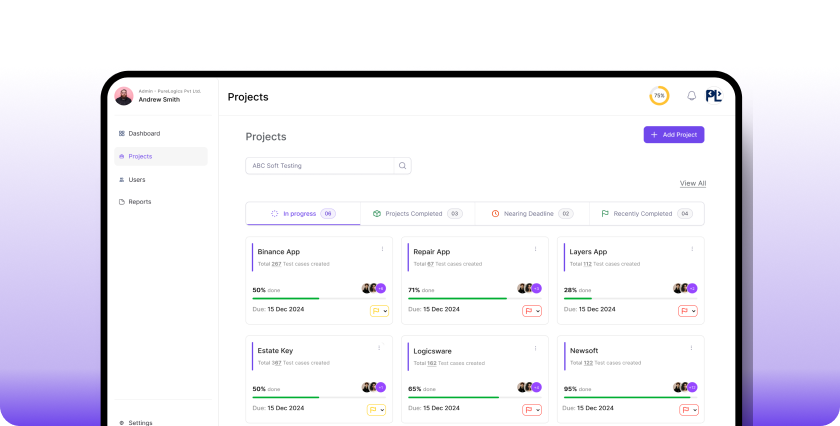
Task: Click the Add Project button
Action: coord(673,134)
